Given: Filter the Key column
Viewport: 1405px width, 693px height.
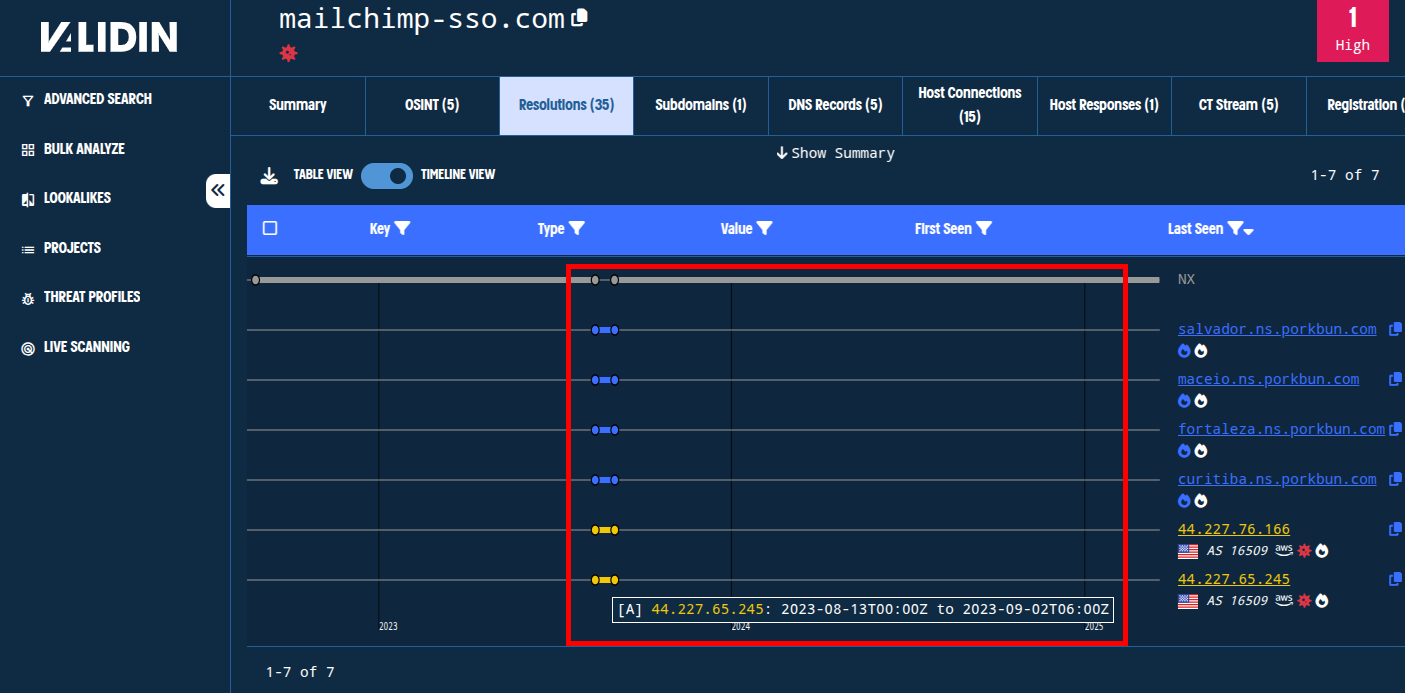Looking at the screenshot, I should (x=402, y=229).
